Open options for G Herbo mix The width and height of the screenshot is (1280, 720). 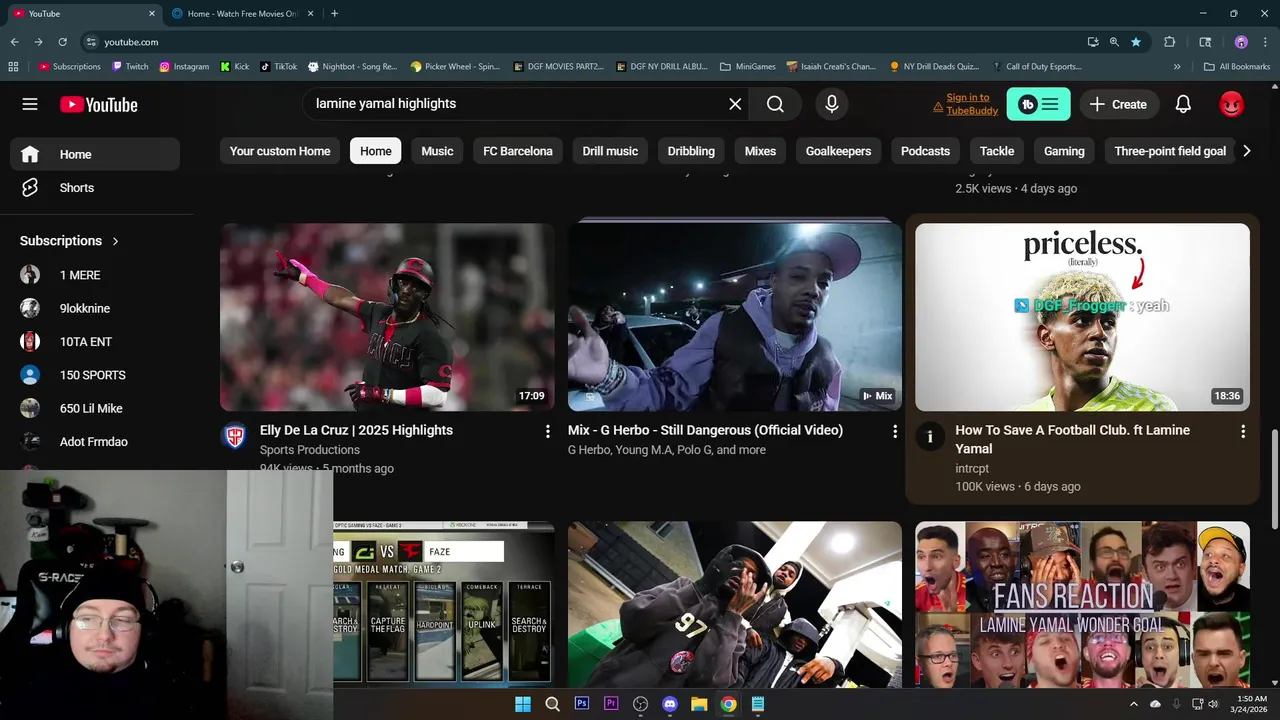coord(895,431)
